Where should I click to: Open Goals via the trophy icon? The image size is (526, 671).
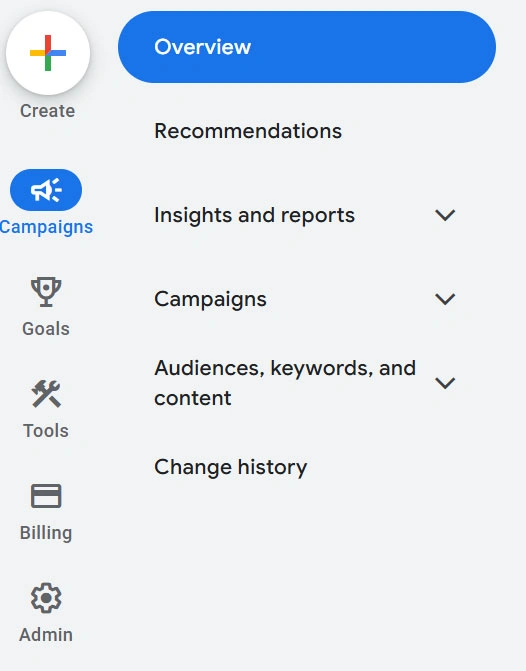[46, 292]
